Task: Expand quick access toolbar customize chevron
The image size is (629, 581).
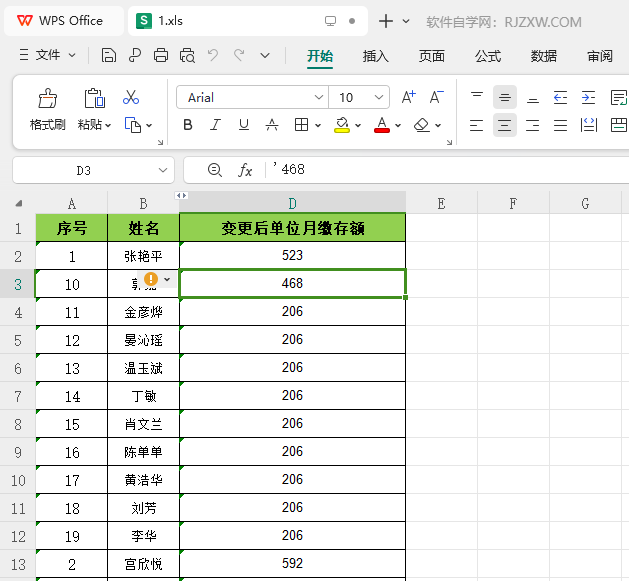Action: click(x=265, y=55)
